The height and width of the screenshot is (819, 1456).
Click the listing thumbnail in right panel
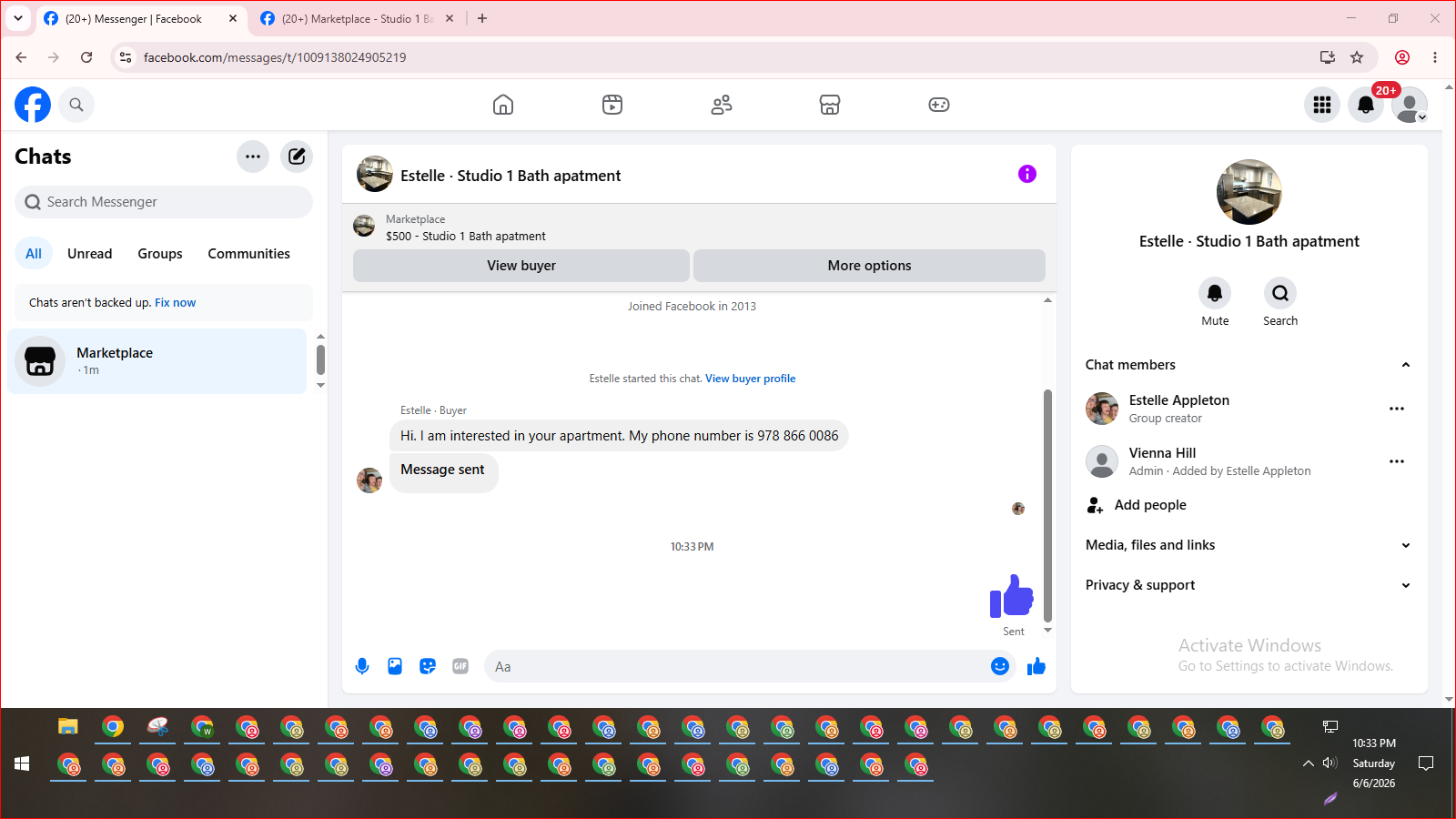(1249, 192)
